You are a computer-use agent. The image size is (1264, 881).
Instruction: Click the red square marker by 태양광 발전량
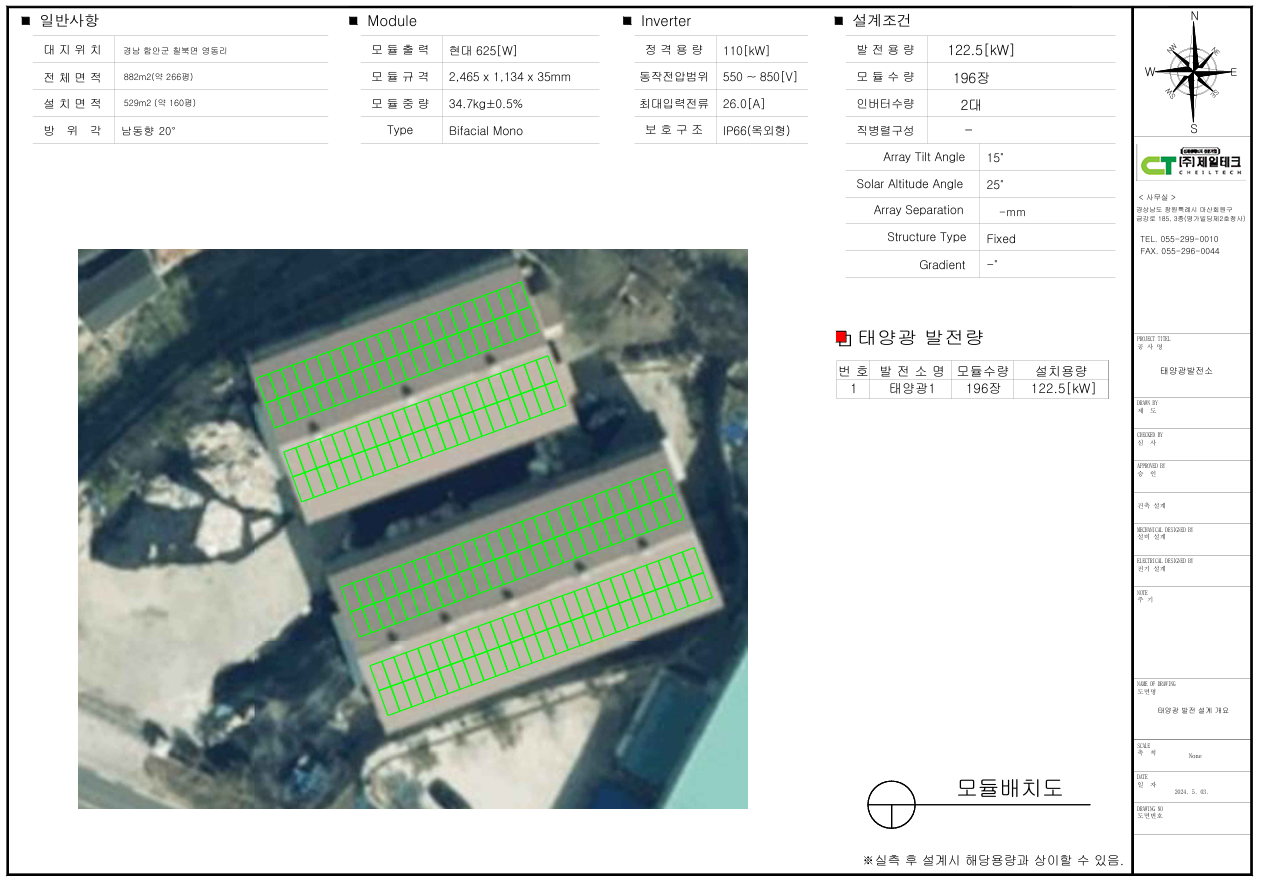tap(842, 338)
